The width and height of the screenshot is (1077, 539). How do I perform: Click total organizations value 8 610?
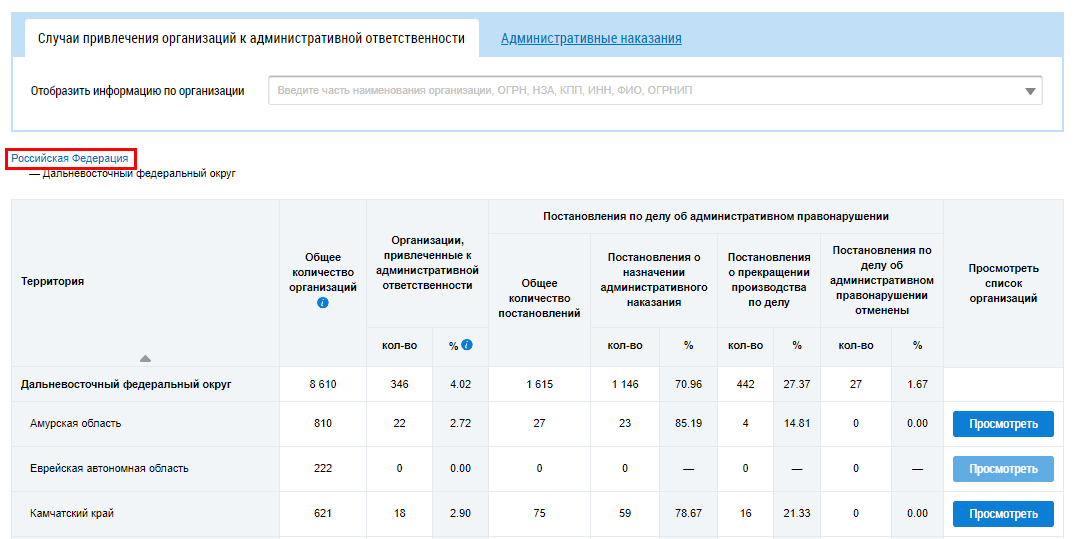coord(322,384)
